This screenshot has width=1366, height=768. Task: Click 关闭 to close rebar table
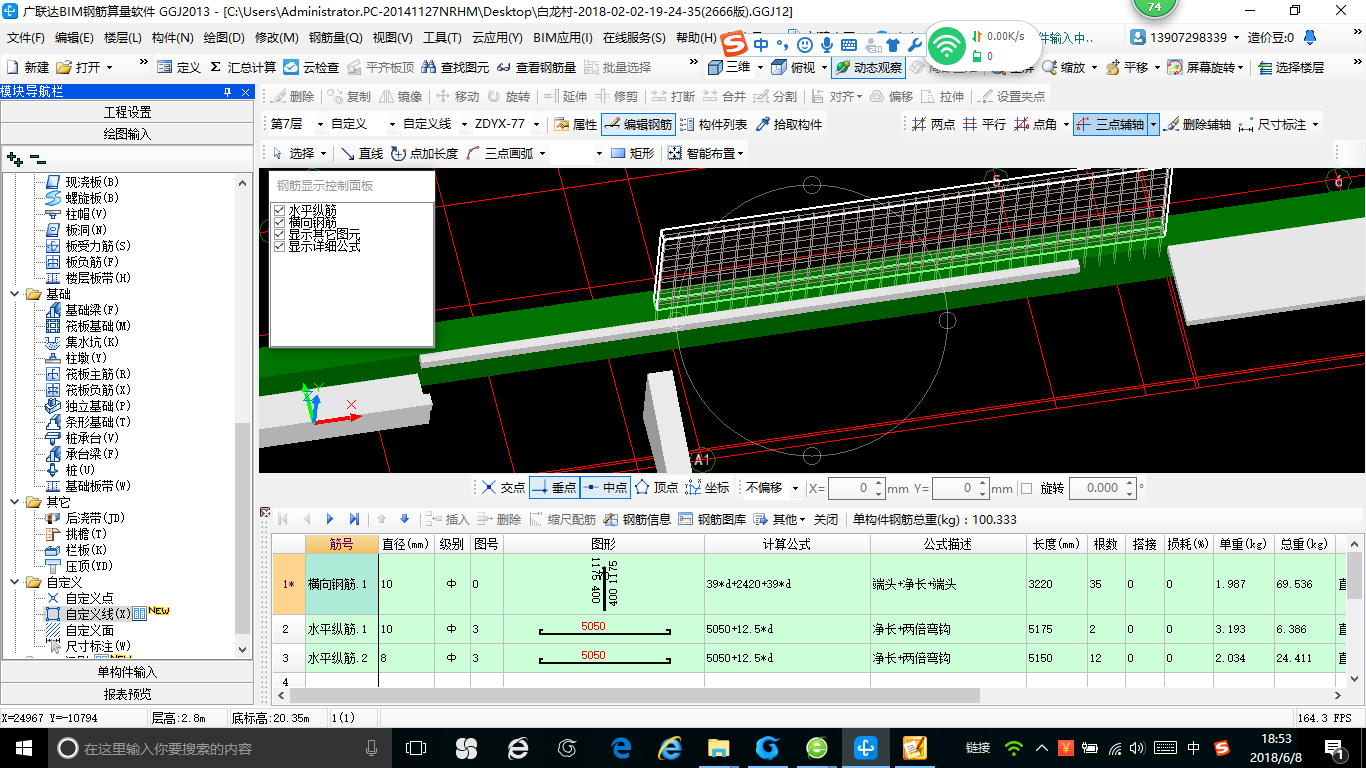(x=826, y=519)
